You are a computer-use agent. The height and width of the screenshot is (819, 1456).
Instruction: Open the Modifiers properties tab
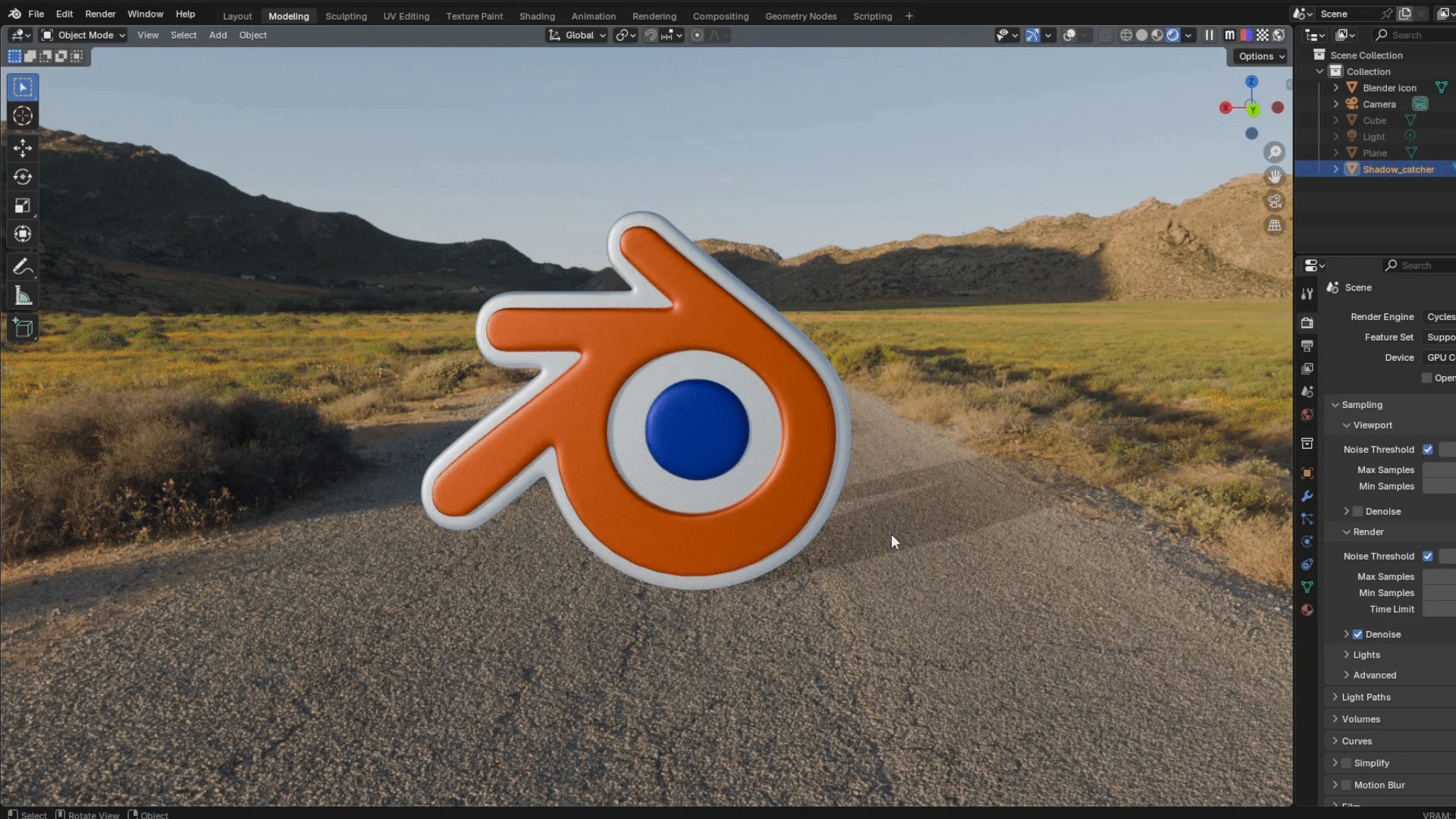tap(1307, 496)
